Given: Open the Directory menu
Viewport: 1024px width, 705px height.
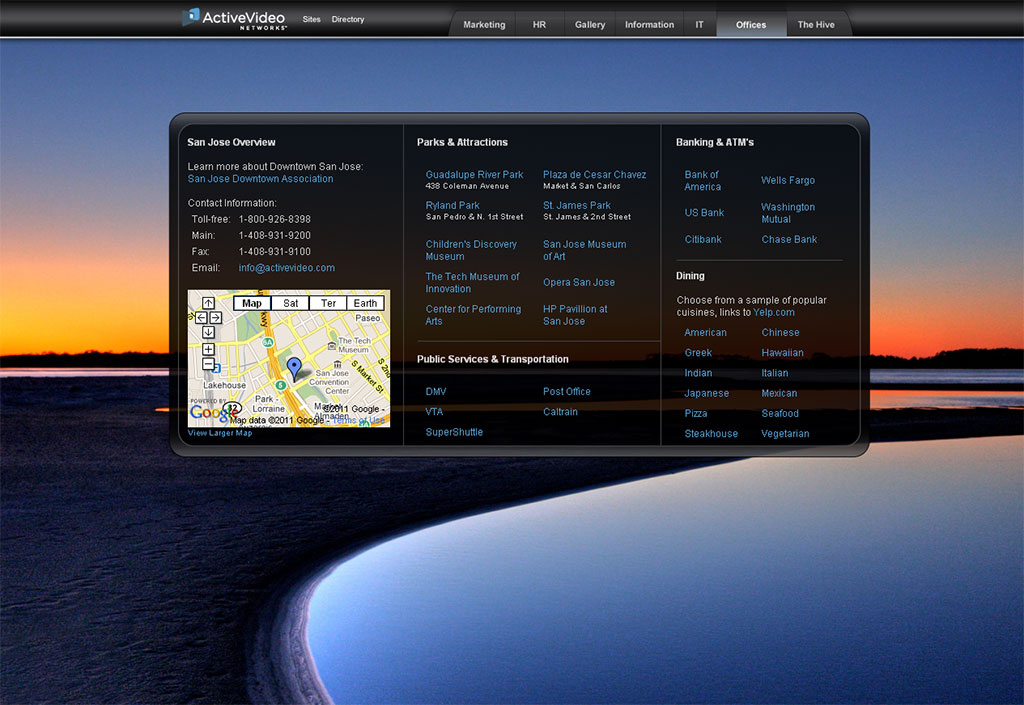Looking at the screenshot, I should point(347,20).
